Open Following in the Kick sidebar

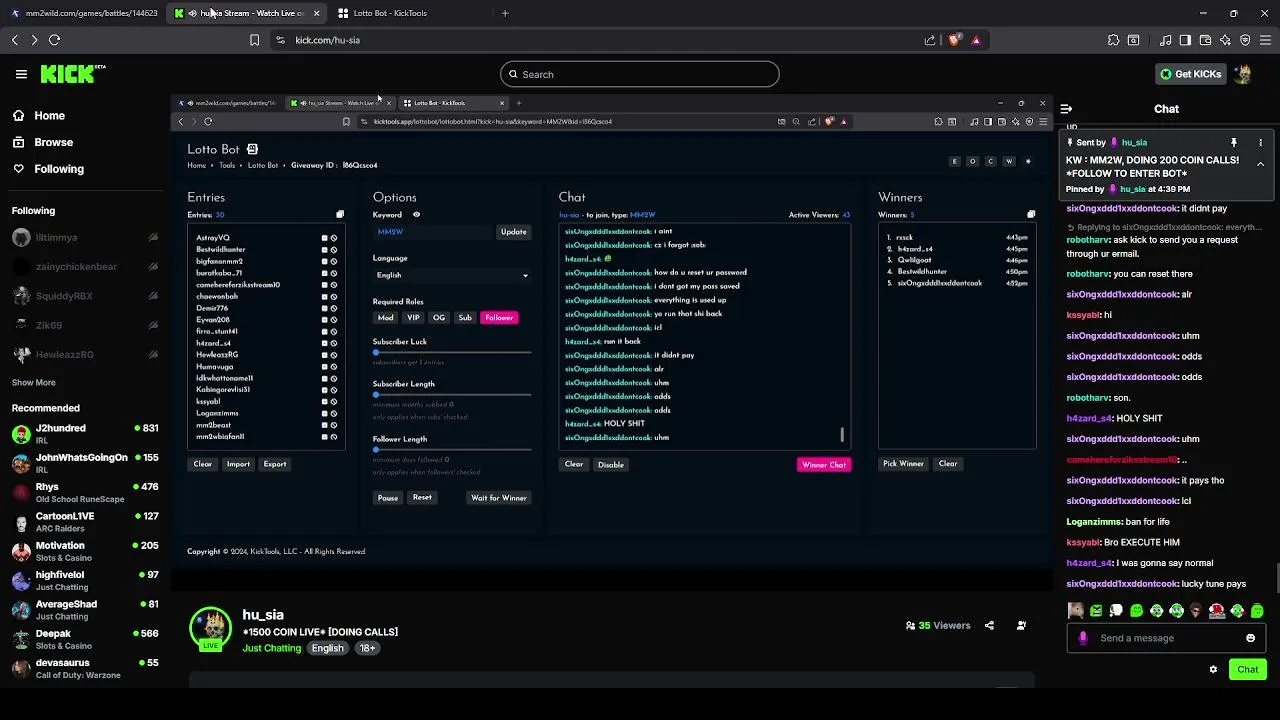tap(50, 169)
